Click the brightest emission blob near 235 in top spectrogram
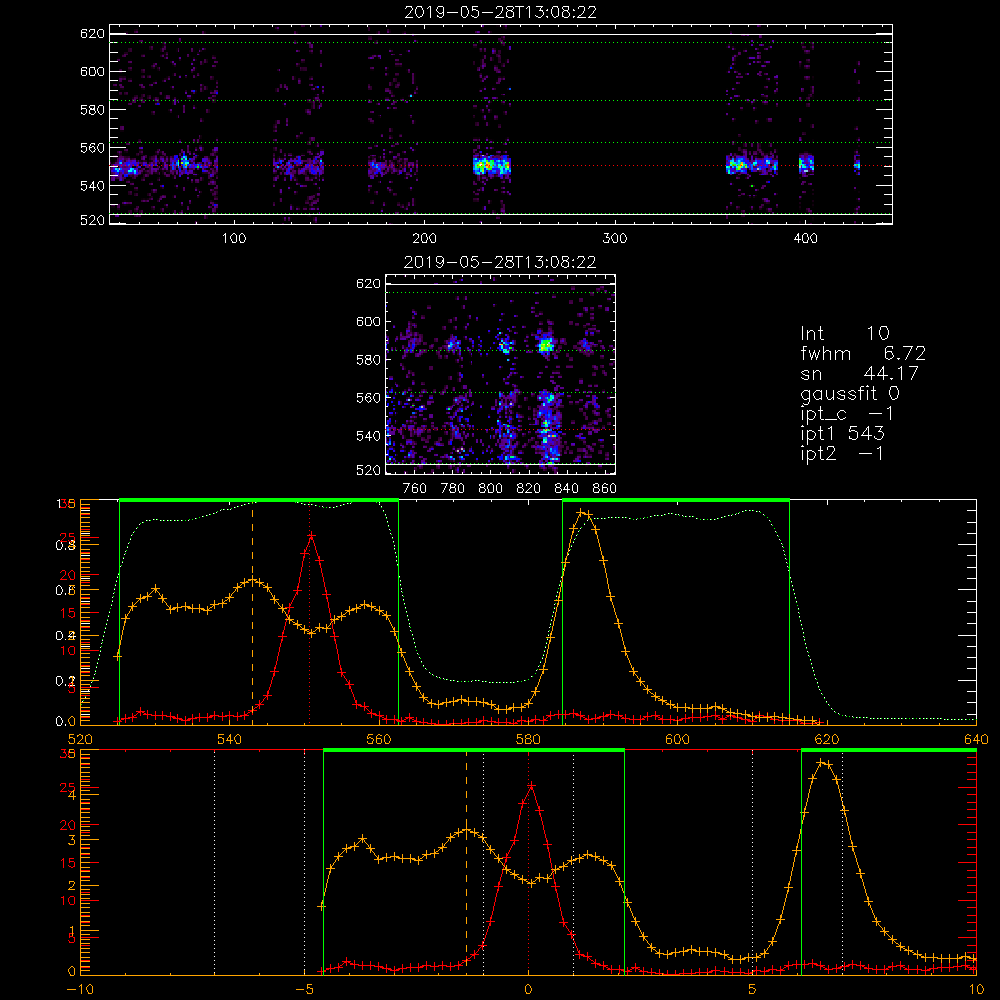 click(x=491, y=166)
